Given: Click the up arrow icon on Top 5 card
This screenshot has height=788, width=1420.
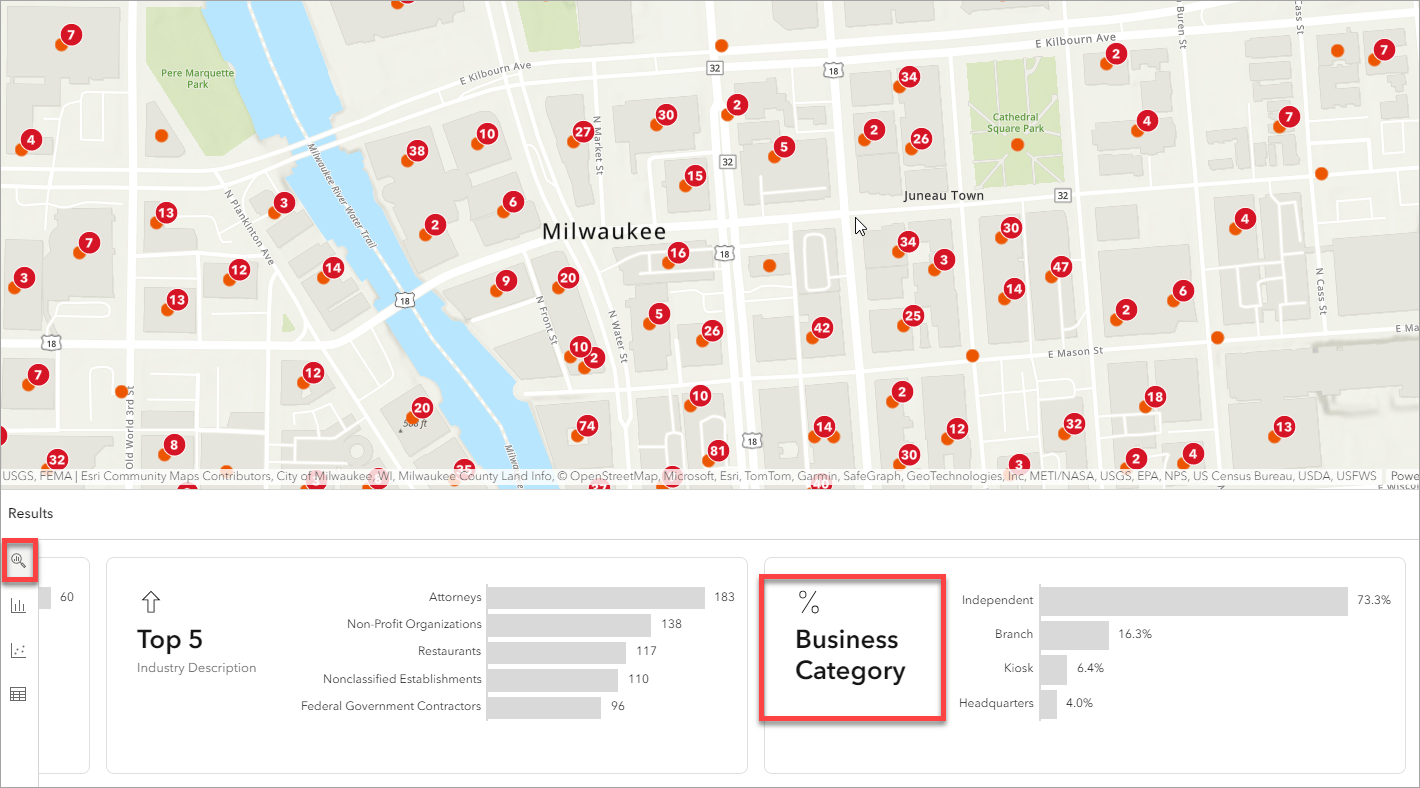Looking at the screenshot, I should [x=151, y=601].
